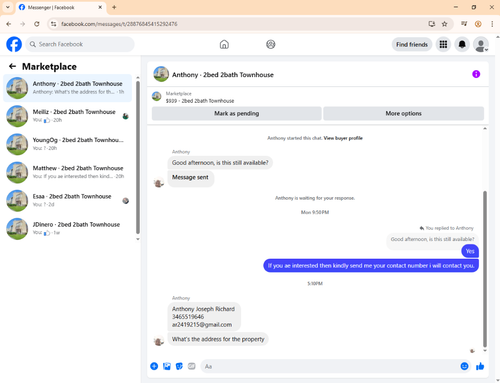Open Anthony townhouse conversation
The image size is (500, 383).
pos(67,88)
